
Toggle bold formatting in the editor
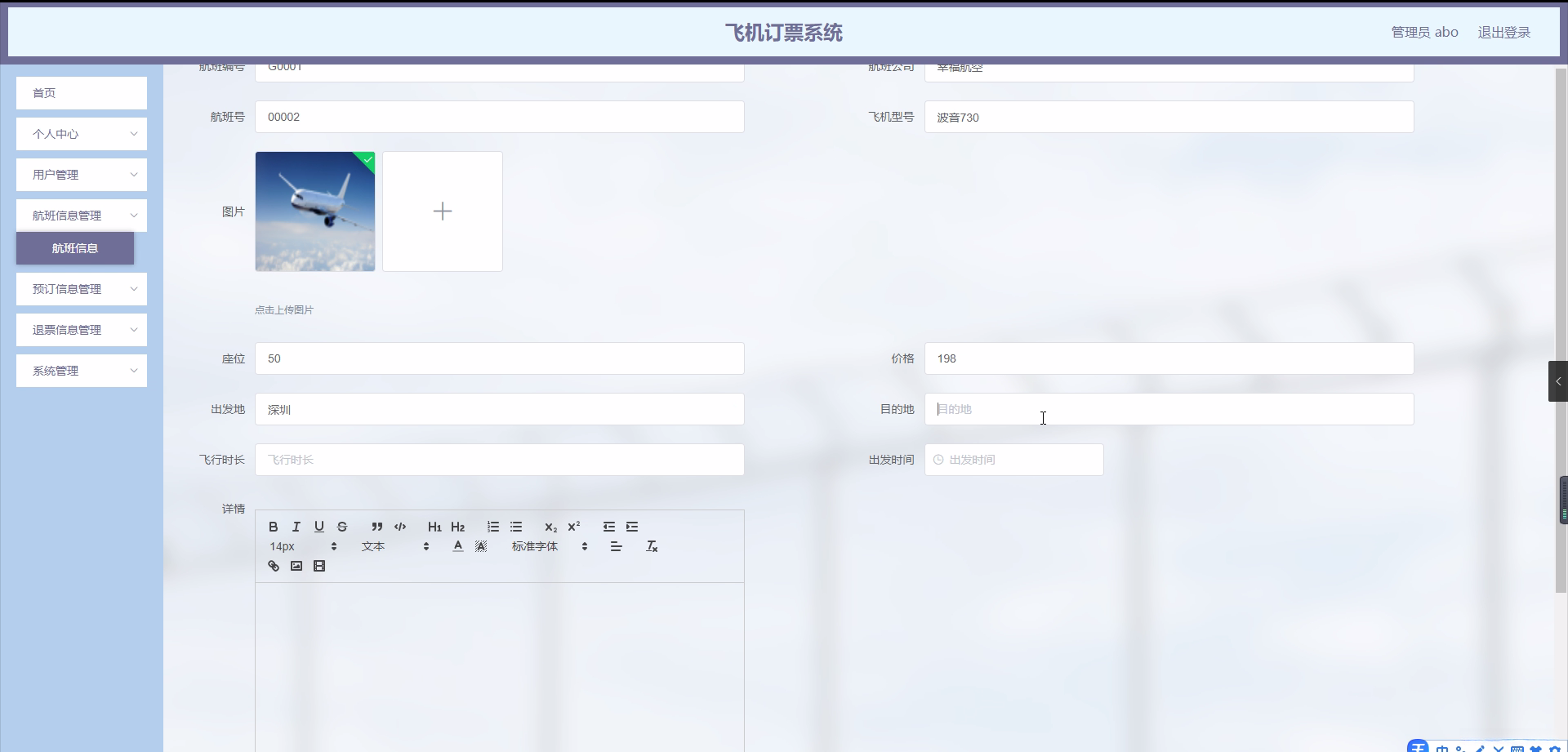point(274,527)
